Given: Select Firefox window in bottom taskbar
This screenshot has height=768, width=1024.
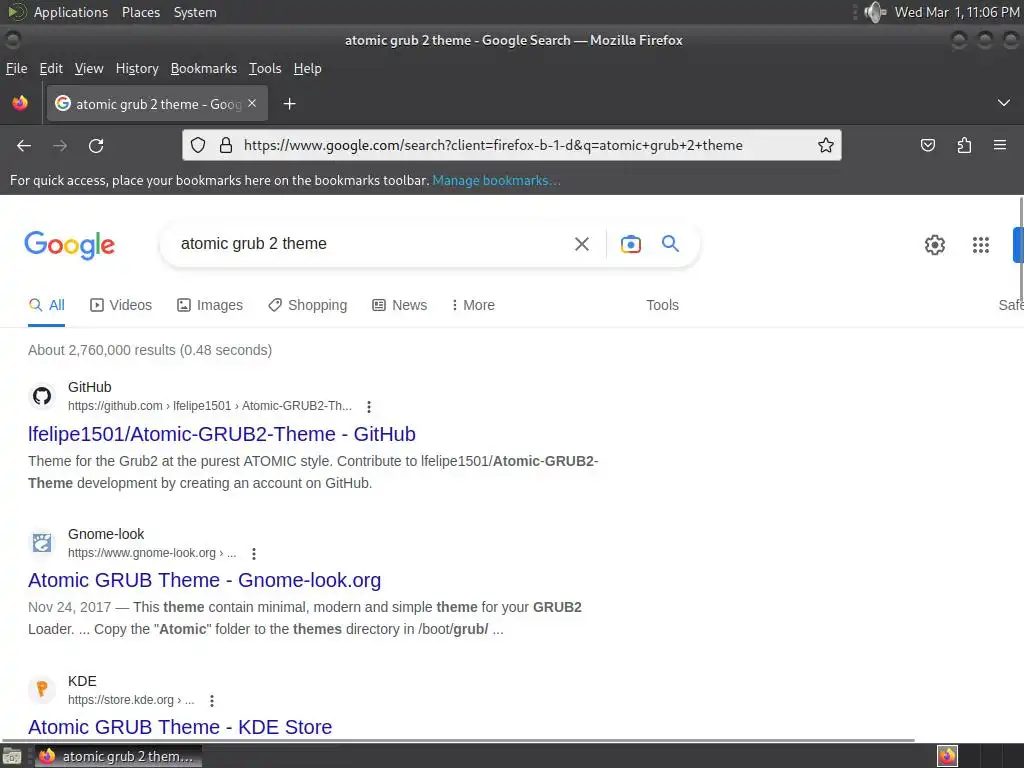Looking at the screenshot, I should point(118,756).
